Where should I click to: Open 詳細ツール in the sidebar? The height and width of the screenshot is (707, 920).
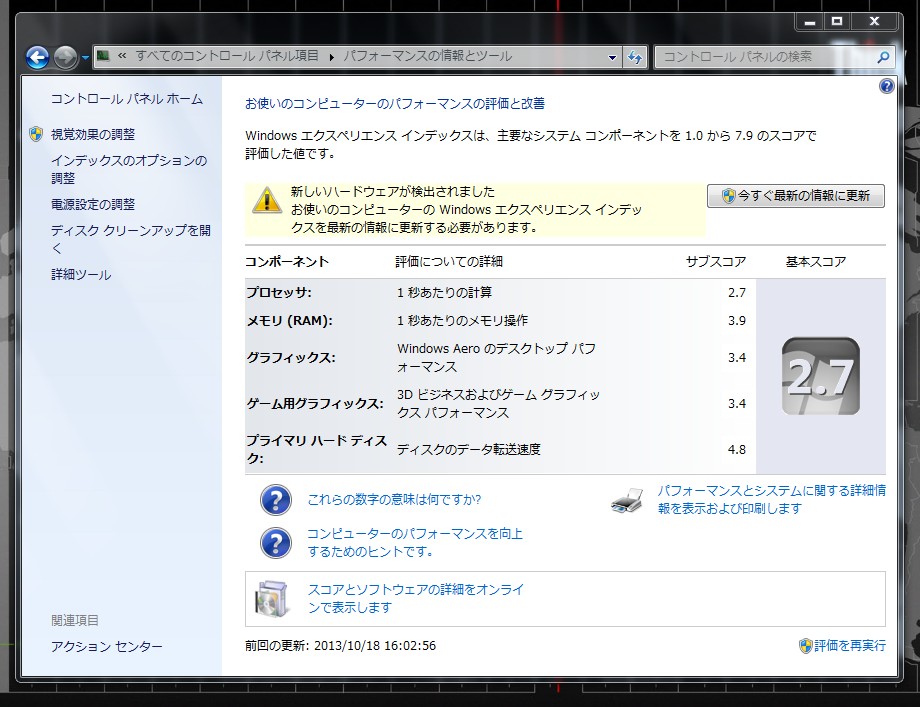[81, 275]
